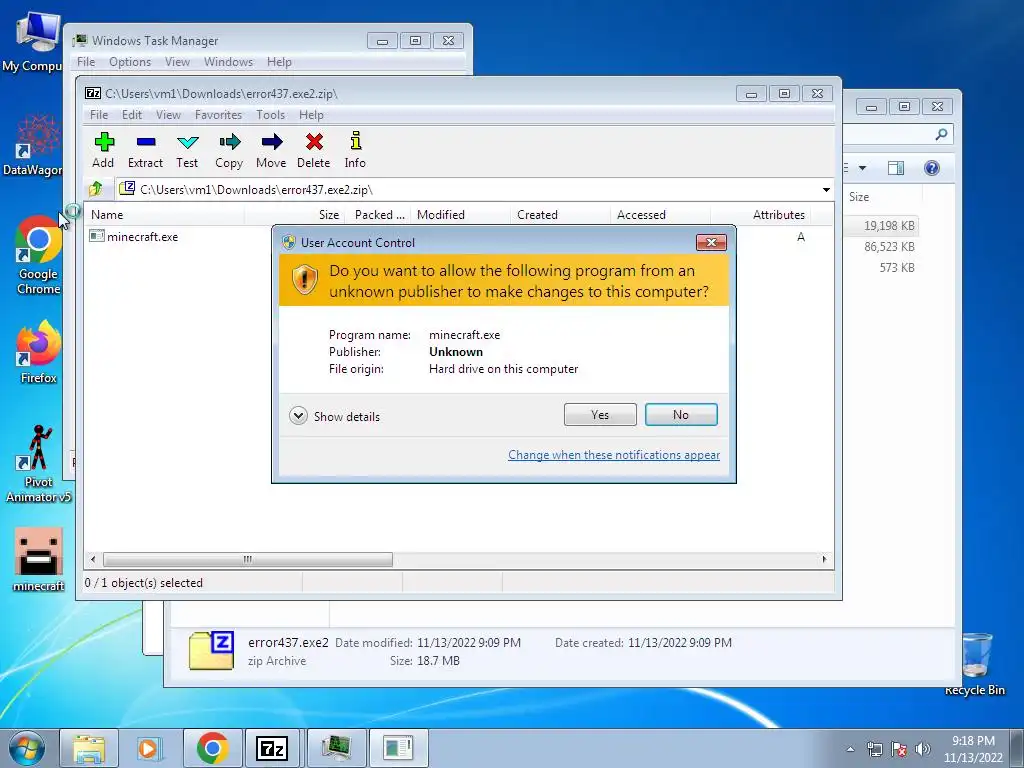Open 7-Zip Help menu
This screenshot has height=768, width=1024.
tap(312, 115)
